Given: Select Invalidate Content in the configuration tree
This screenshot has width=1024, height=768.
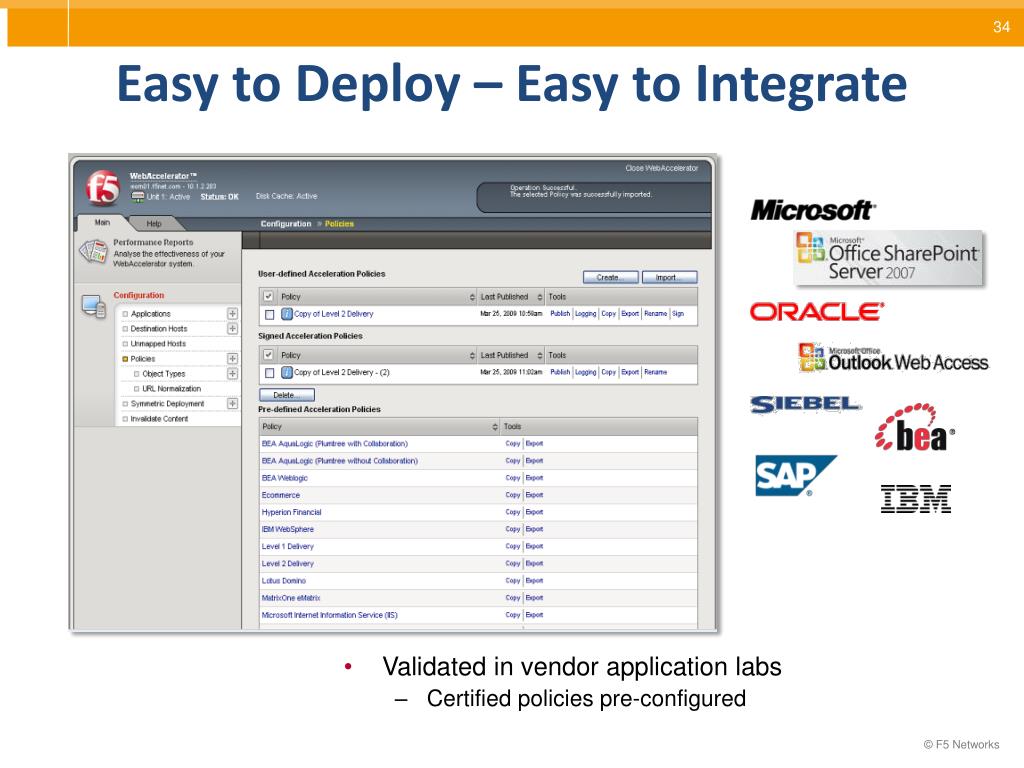Looking at the screenshot, I should click(x=159, y=419).
